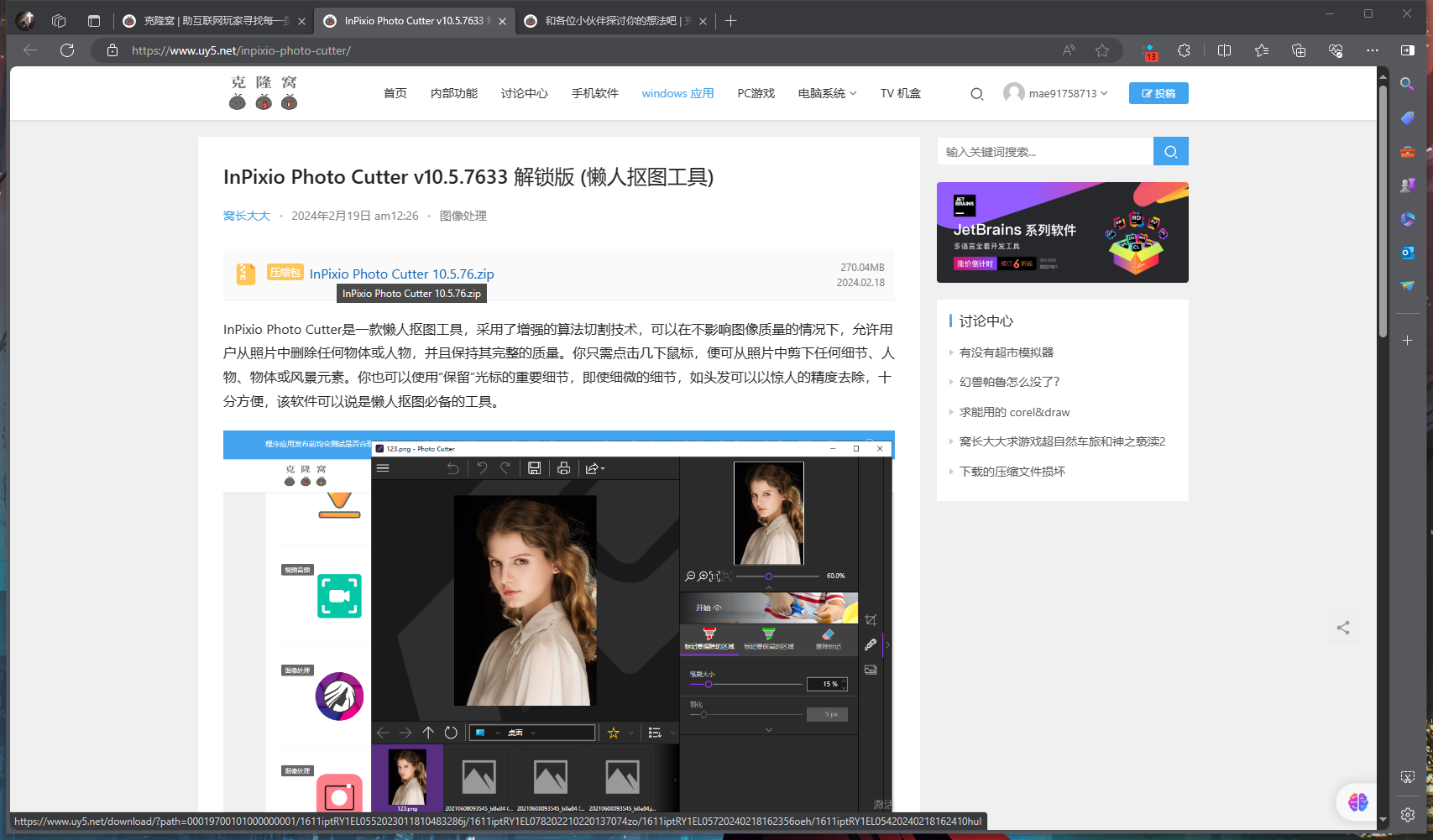
Task: Open a new browser tab
Action: 730,21
